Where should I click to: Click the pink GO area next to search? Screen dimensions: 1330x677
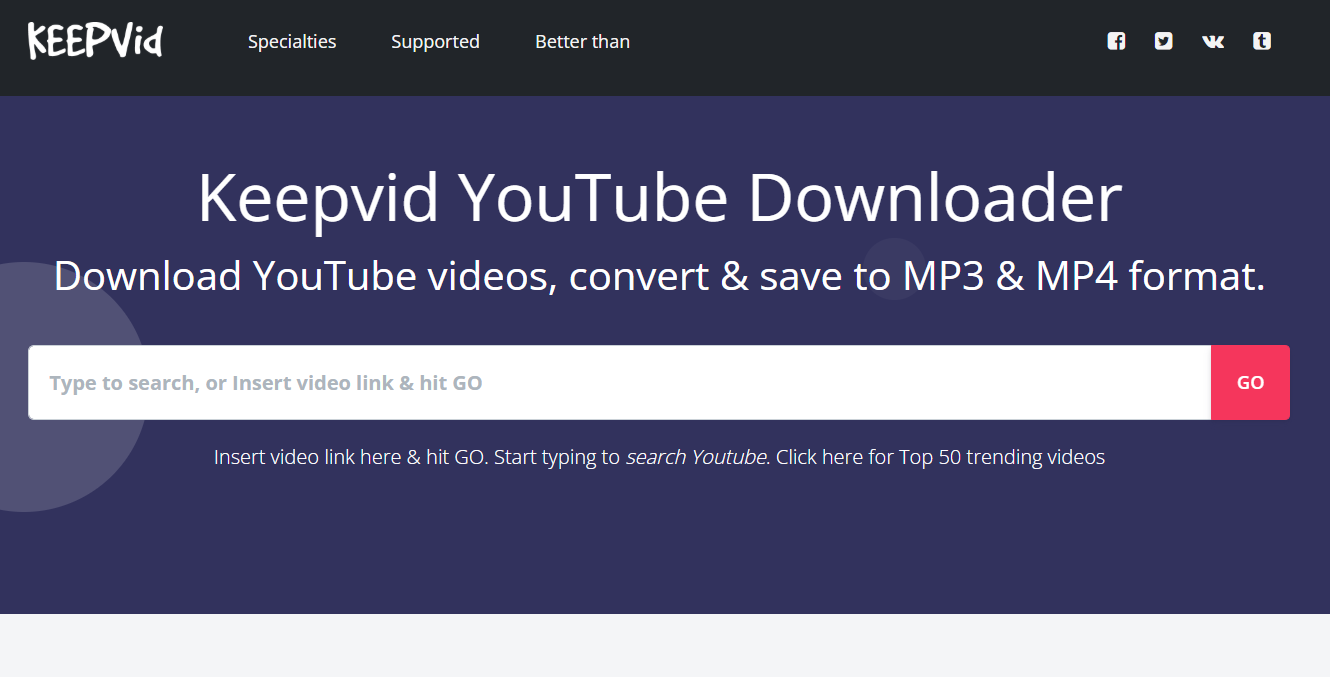tap(1250, 382)
